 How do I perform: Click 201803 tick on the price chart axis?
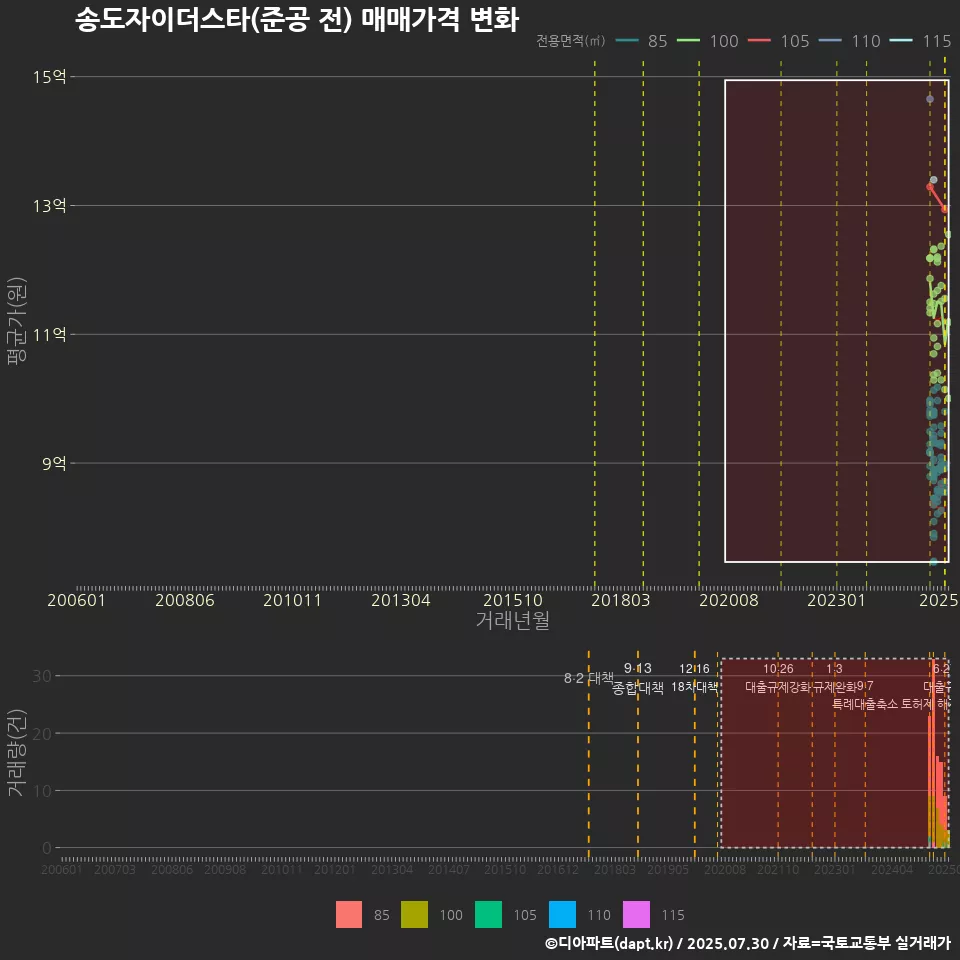click(x=620, y=600)
